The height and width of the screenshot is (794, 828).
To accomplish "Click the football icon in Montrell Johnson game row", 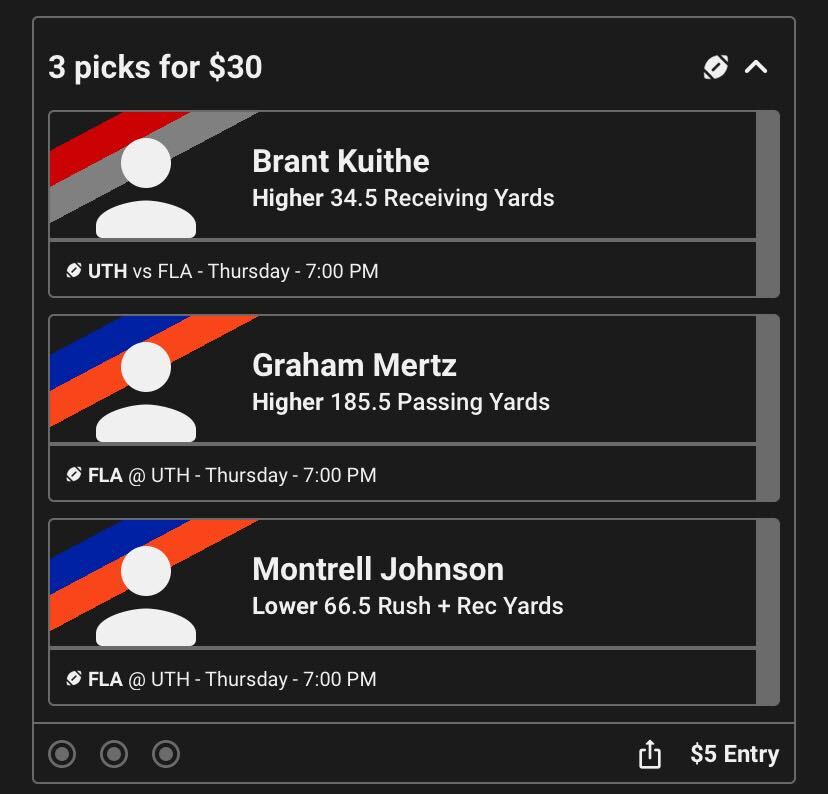I will click(x=74, y=679).
